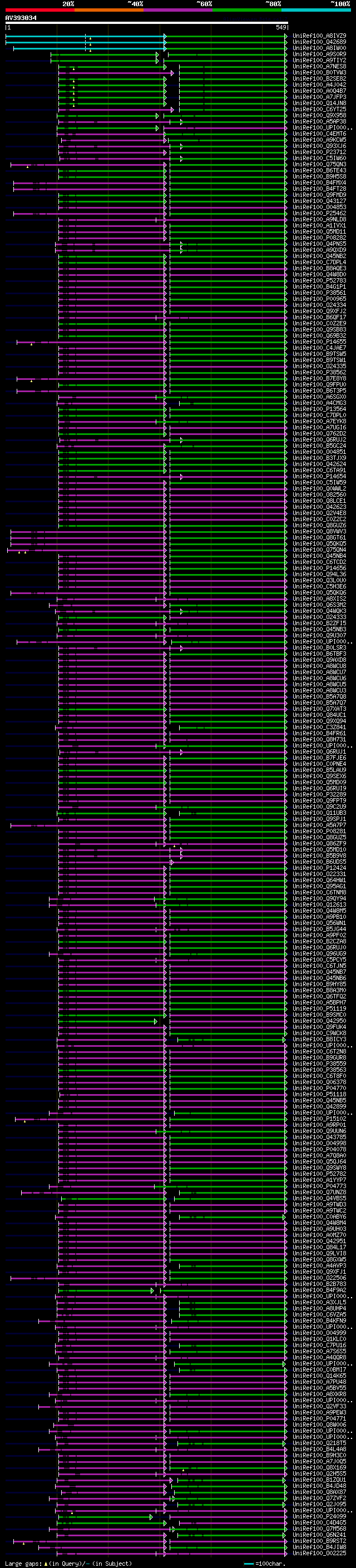This screenshot has height=1568, width=356.
Task: Click the red 20% identity legend segment
Action: pyautogui.click(x=40, y=10)
